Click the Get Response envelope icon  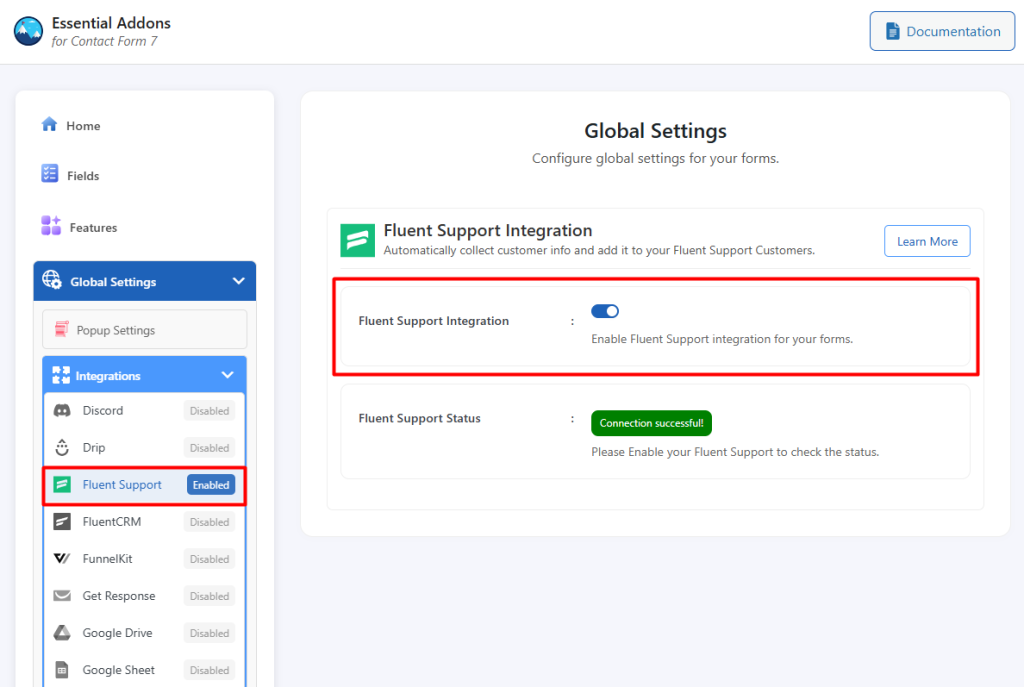click(x=62, y=596)
